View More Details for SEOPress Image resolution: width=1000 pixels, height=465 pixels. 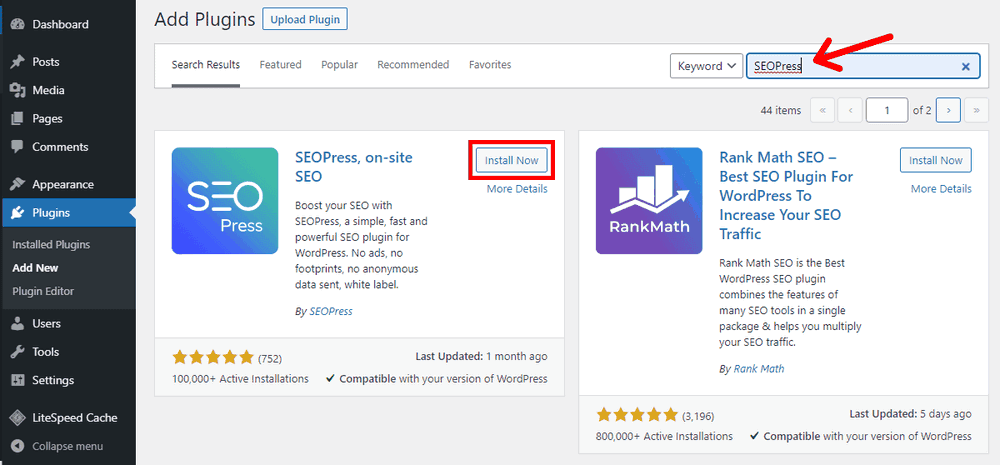point(517,189)
